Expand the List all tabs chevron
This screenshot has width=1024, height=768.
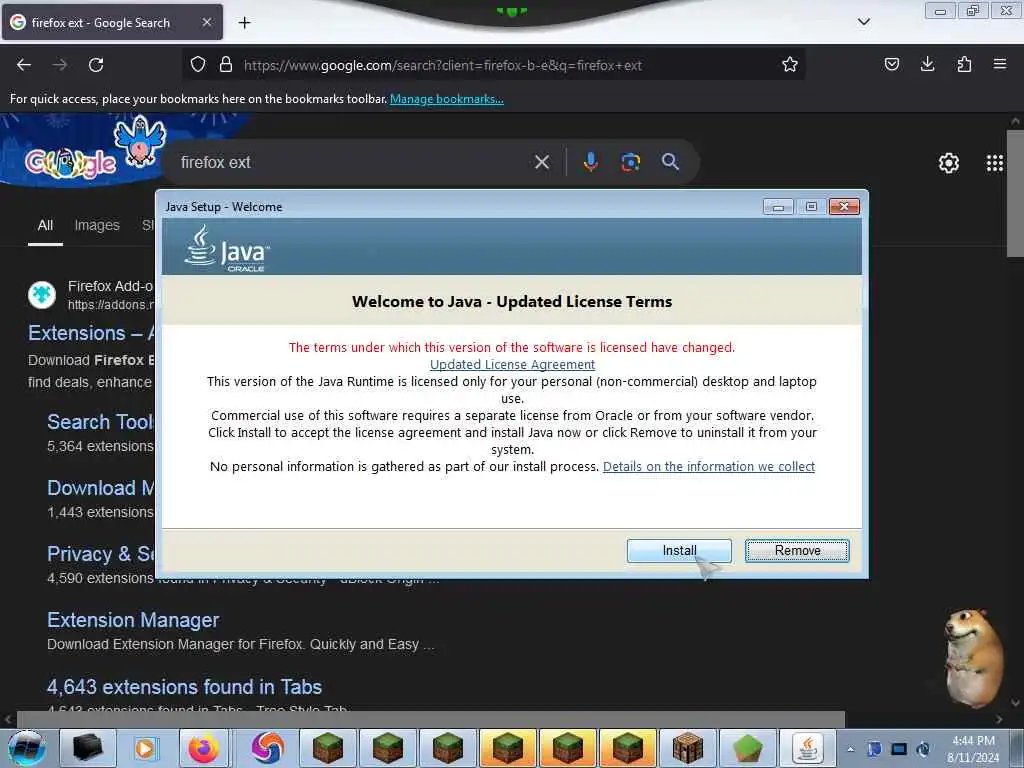(863, 22)
